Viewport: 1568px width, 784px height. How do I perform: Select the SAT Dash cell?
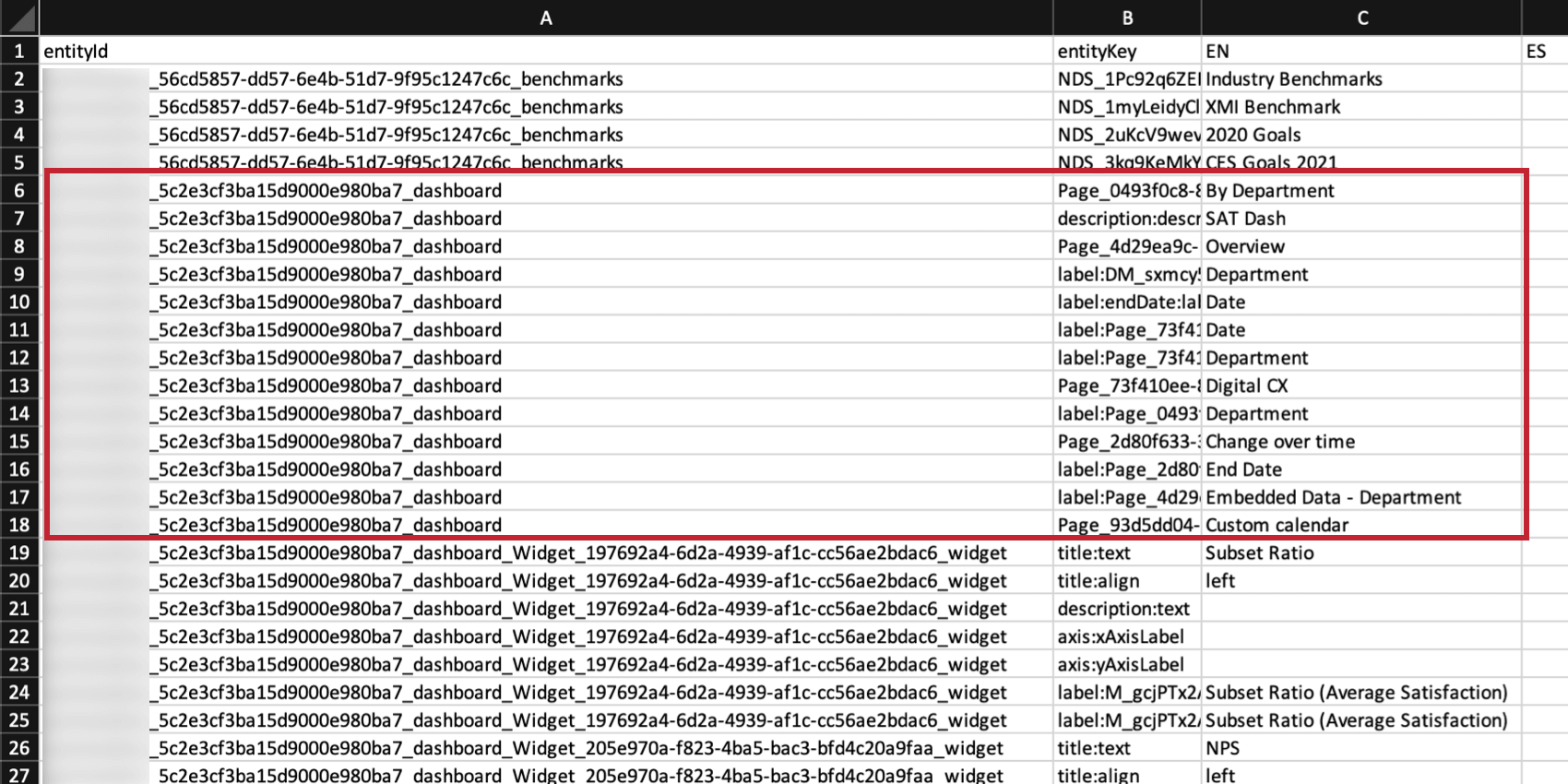click(x=1361, y=219)
